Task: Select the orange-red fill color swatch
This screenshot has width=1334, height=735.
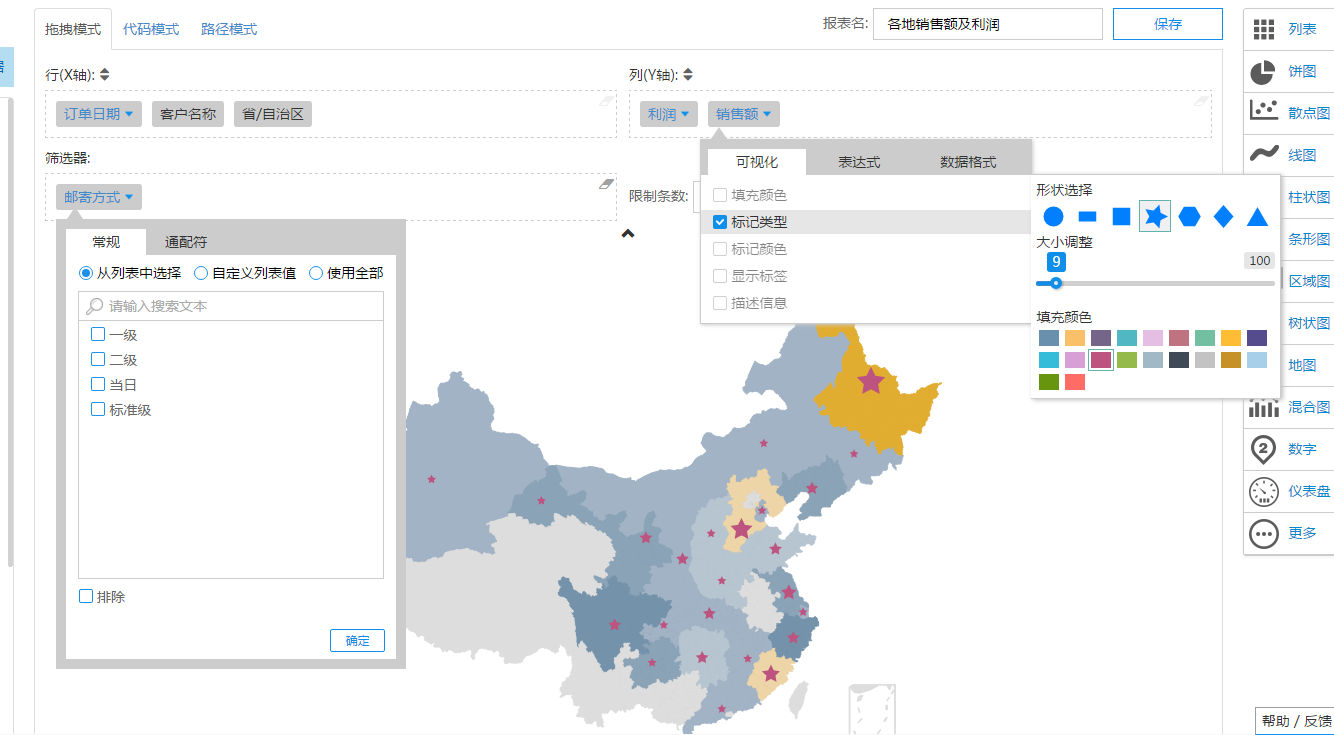Action: (1075, 381)
